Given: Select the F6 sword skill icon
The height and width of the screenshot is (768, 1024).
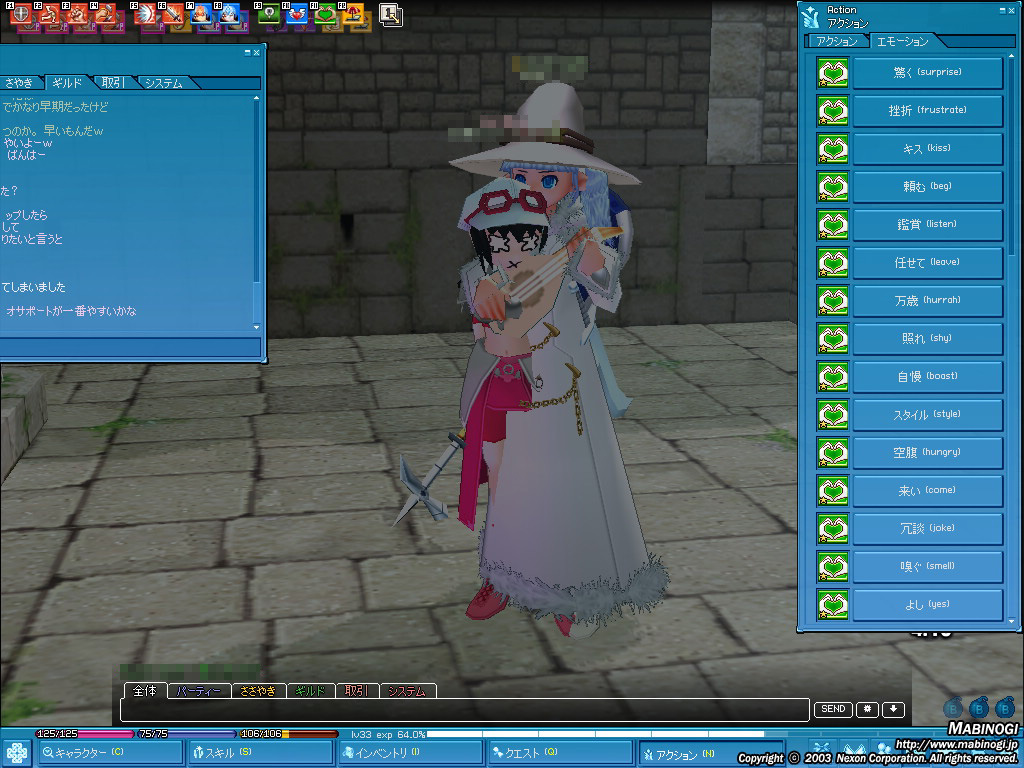Looking at the screenshot, I should (172, 14).
